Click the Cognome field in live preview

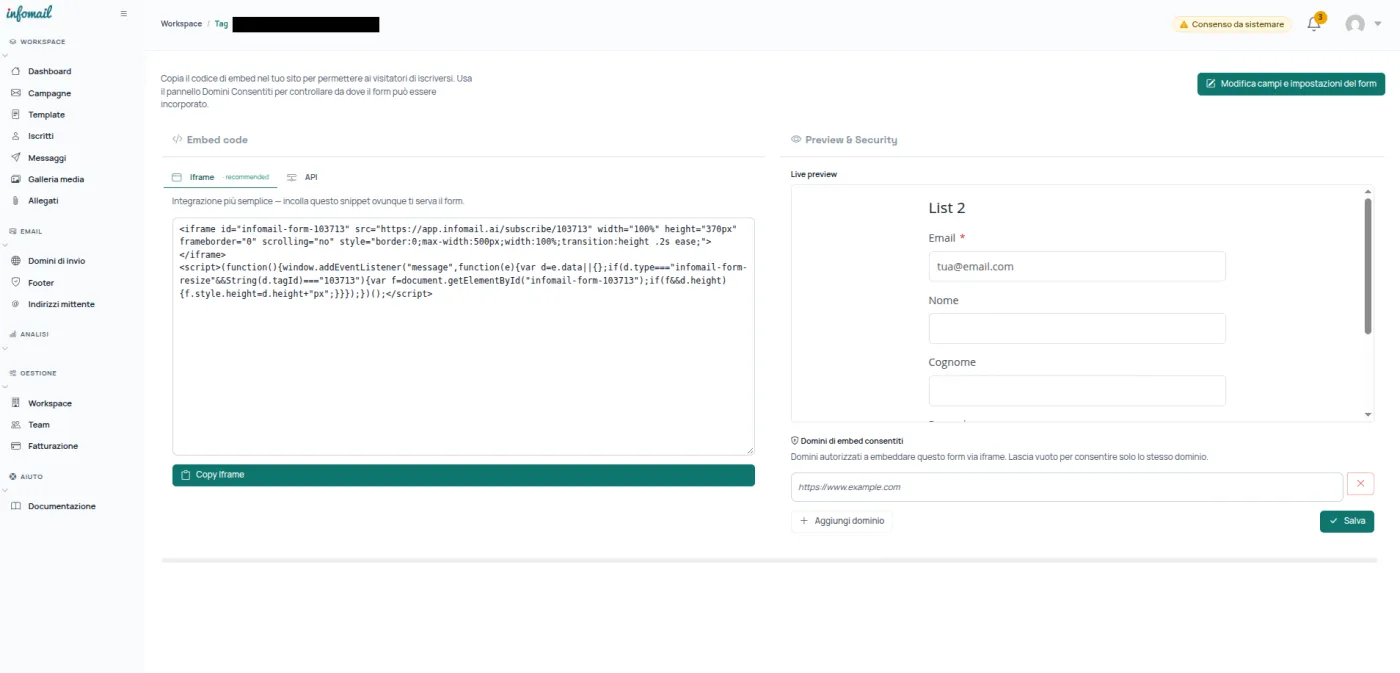coord(1077,391)
